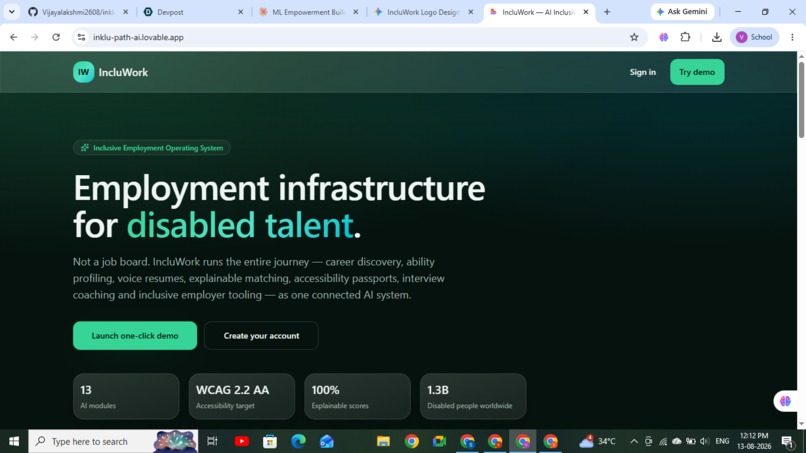
Task: Click the 100% Explainable scores card
Action: 357,396
